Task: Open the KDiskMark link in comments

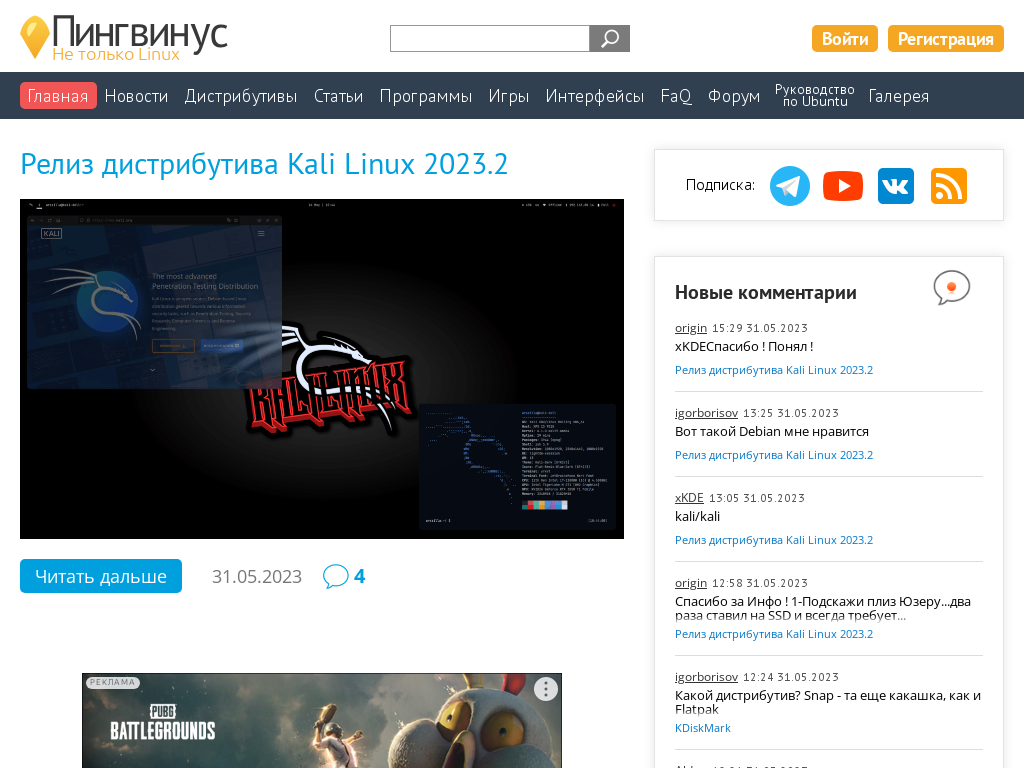Action: click(x=703, y=728)
